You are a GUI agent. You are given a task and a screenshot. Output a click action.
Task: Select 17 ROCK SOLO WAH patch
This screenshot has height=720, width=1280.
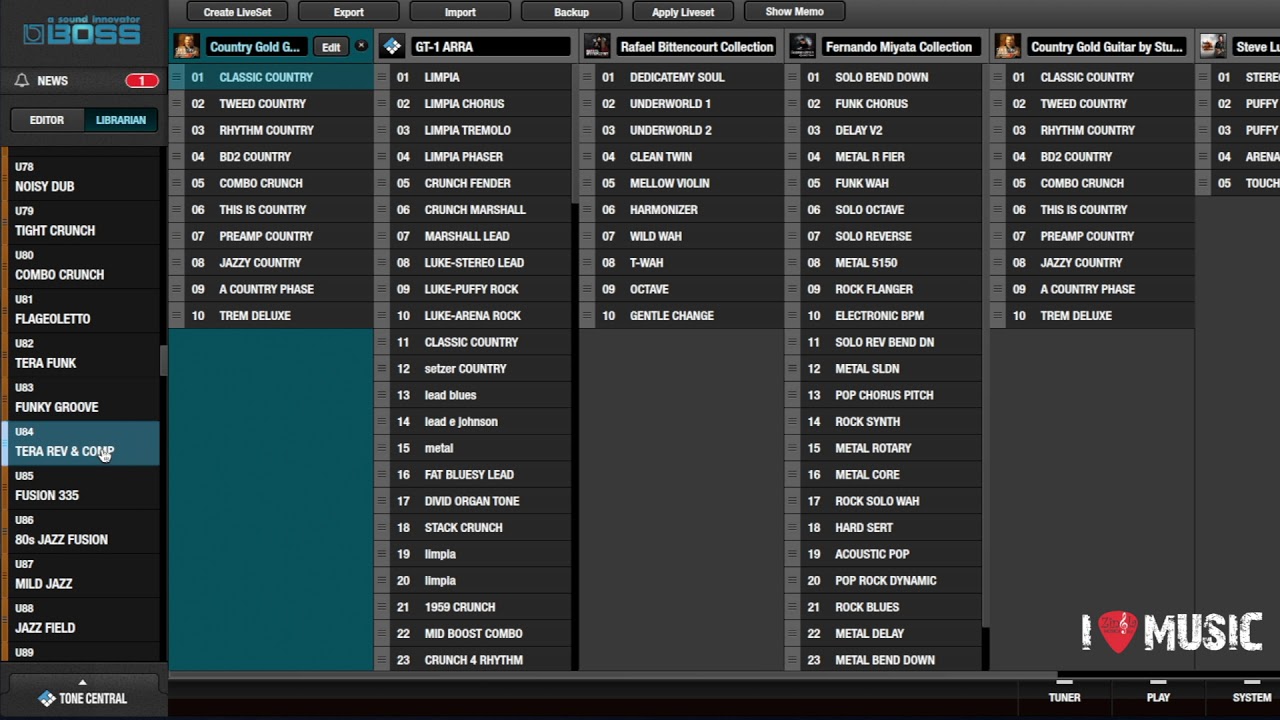885,501
